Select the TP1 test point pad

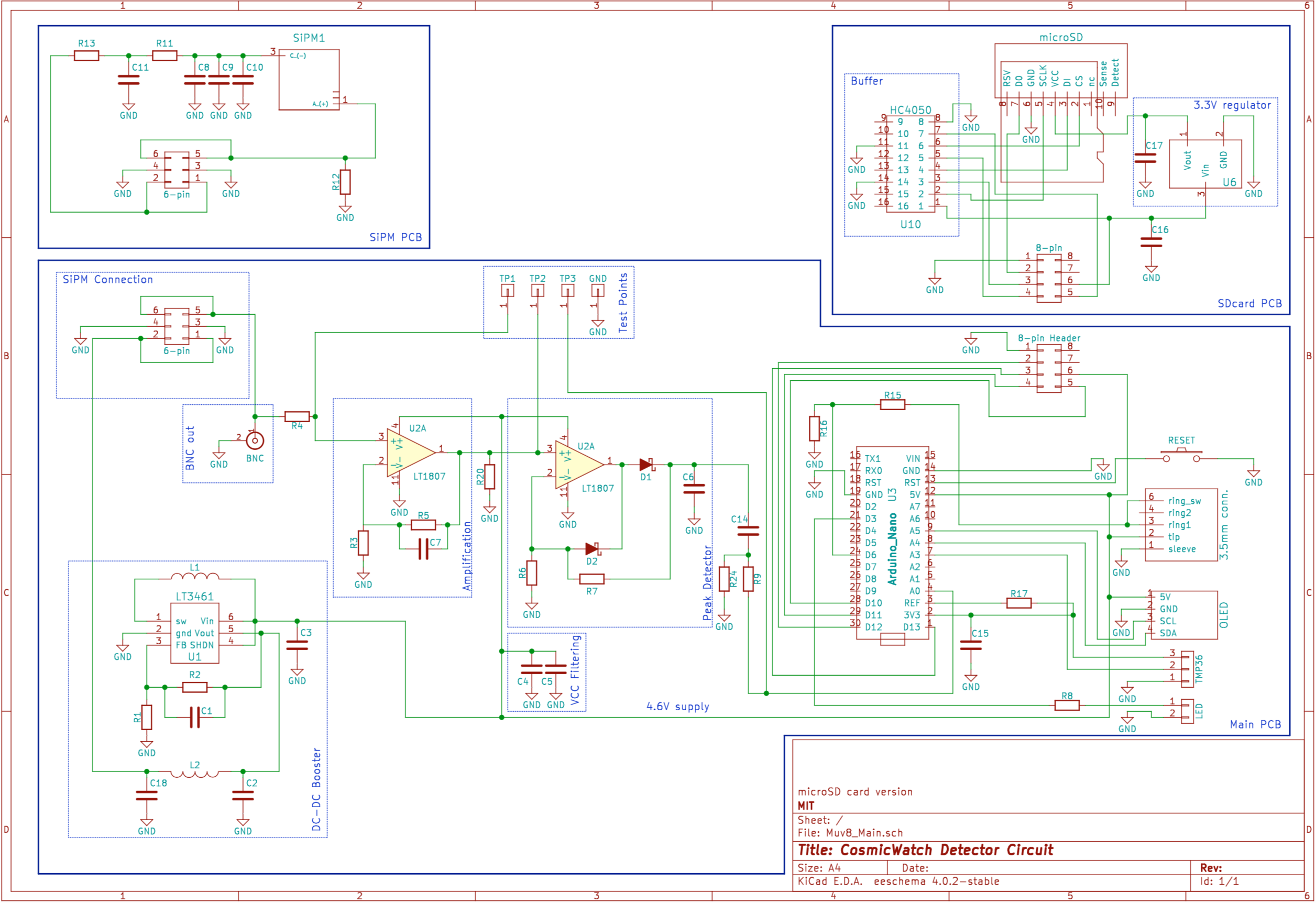pyautogui.click(x=508, y=291)
